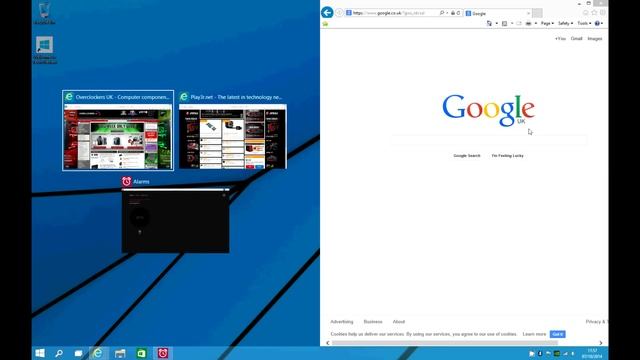The image size is (640, 360).
Task: Click the lock security icon in the address bar
Action: [453, 13]
